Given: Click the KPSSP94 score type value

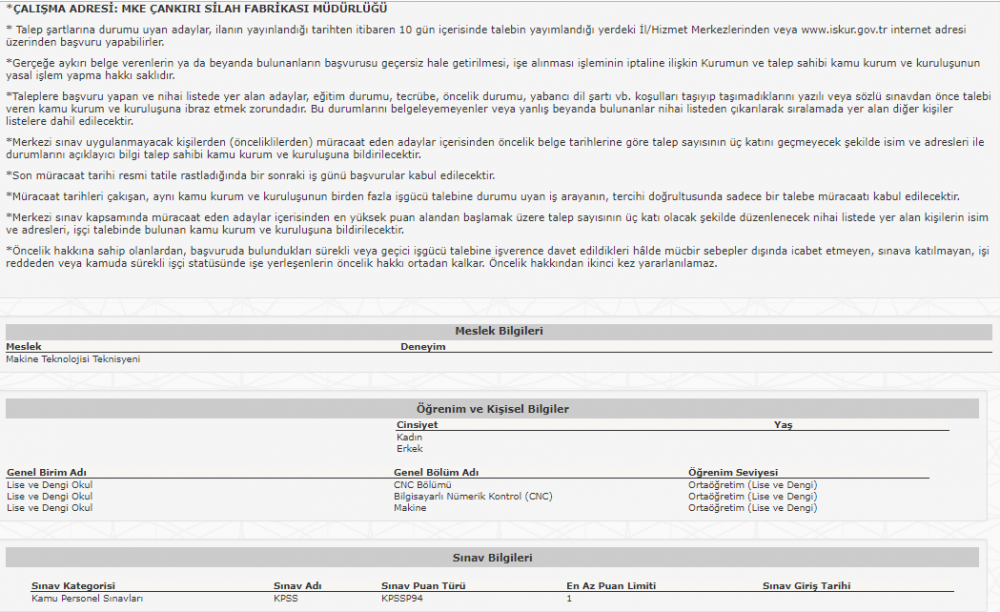Looking at the screenshot, I should (x=403, y=598).
